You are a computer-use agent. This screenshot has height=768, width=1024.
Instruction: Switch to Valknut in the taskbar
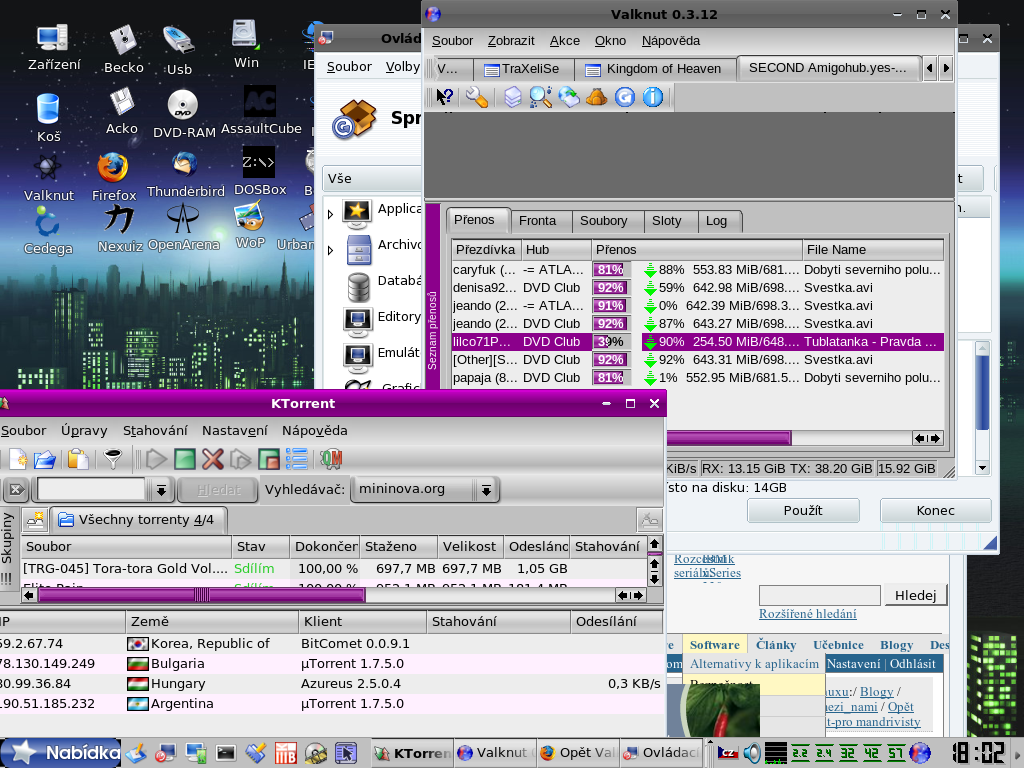(x=494, y=753)
